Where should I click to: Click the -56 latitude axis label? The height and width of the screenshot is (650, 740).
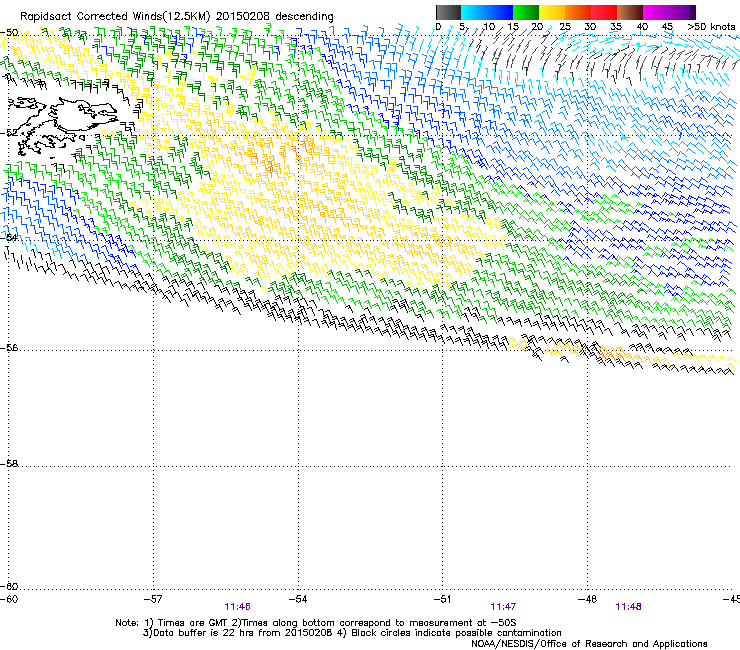tap(9, 348)
